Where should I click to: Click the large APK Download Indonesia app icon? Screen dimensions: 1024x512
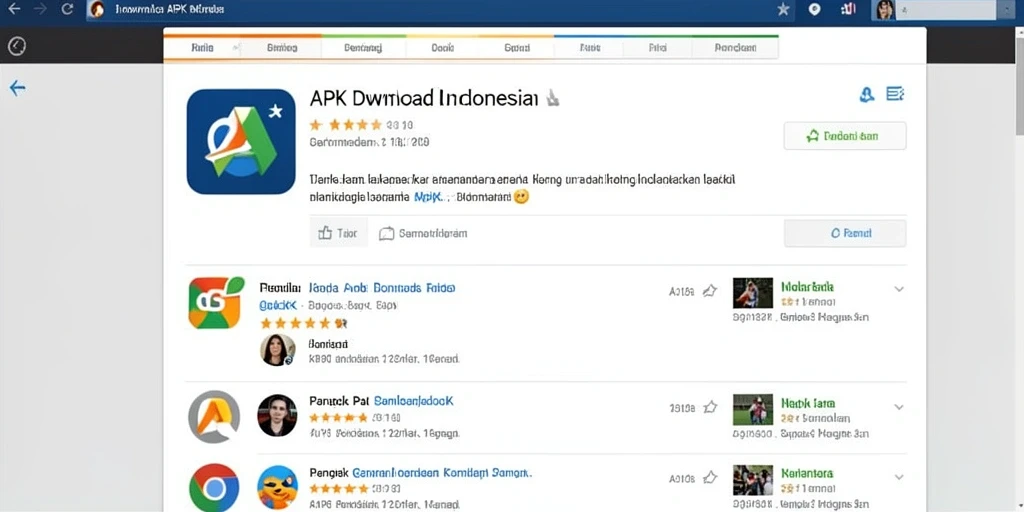[x=241, y=142]
